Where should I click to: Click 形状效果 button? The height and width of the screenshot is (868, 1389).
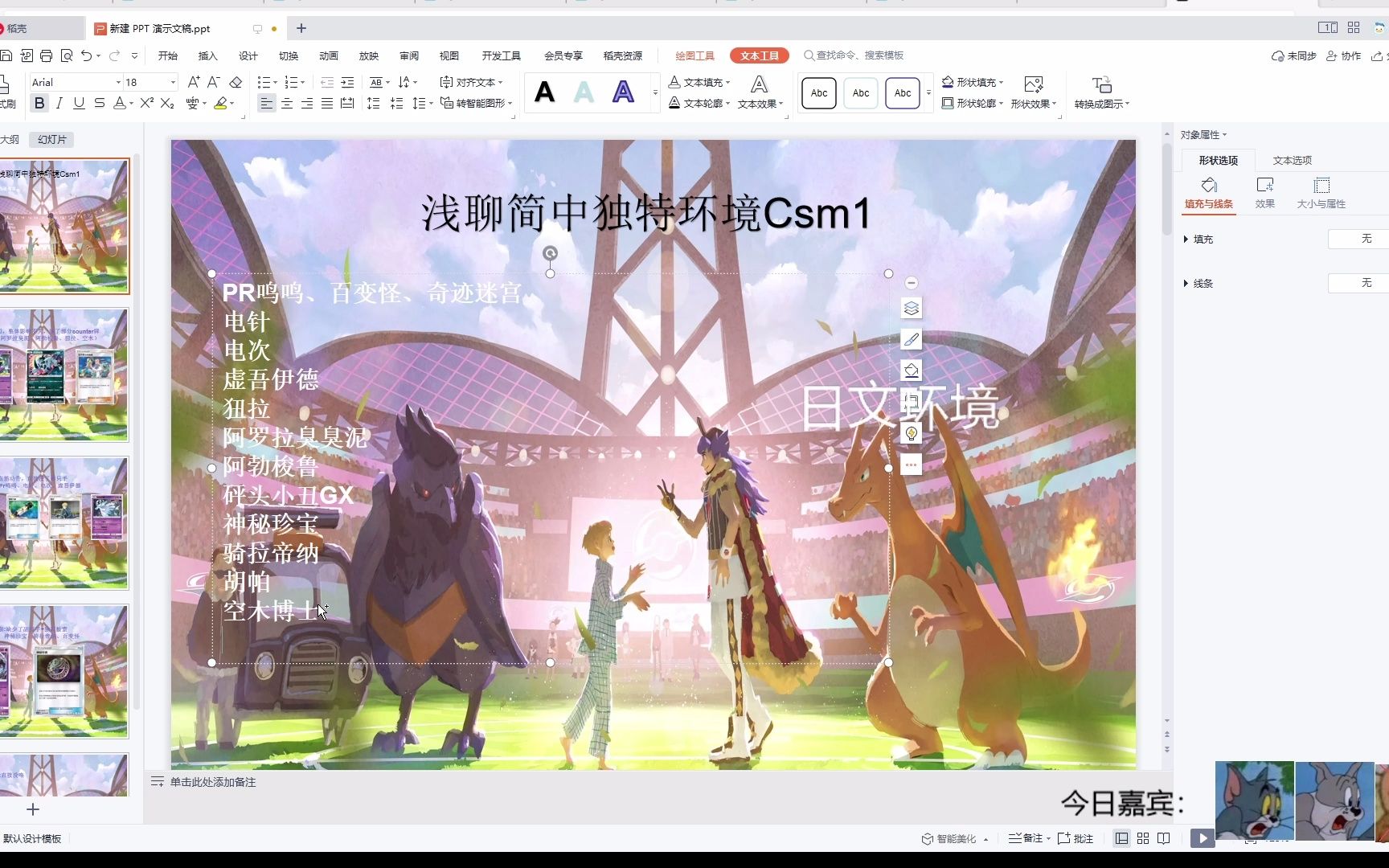pyautogui.click(x=1034, y=93)
